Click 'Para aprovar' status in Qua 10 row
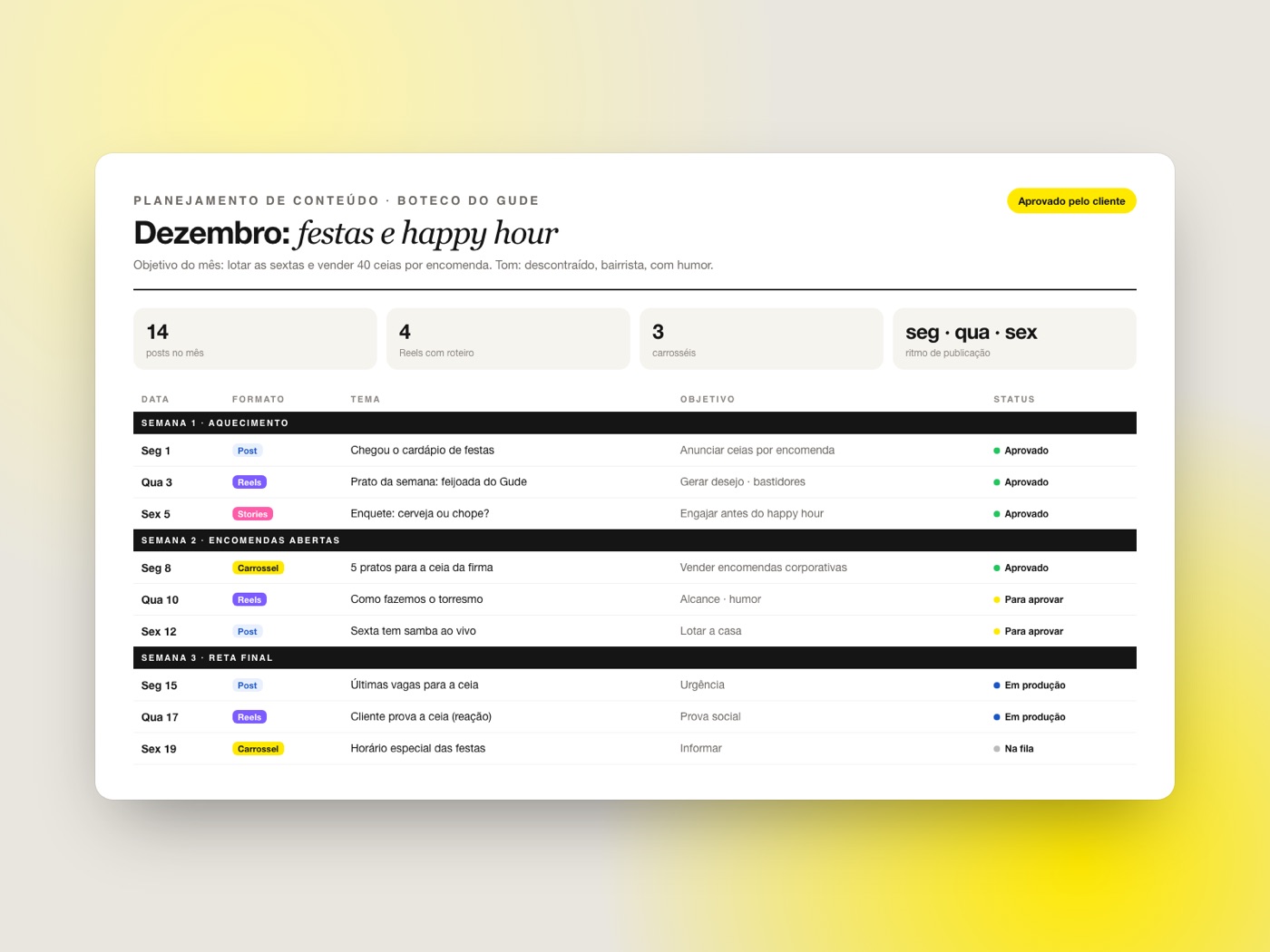1270x952 pixels. (1029, 600)
